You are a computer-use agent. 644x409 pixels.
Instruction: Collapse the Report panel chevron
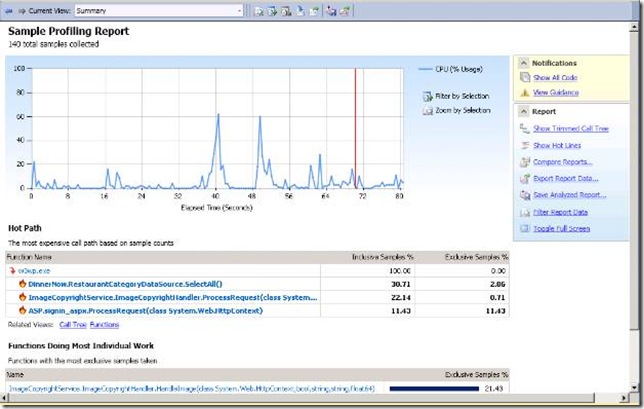point(523,111)
